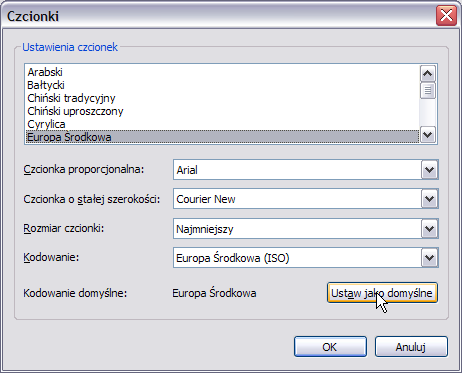Click the list scrollbar up arrow
Viewport: 462px width, 373px height.
pyautogui.click(x=428, y=74)
